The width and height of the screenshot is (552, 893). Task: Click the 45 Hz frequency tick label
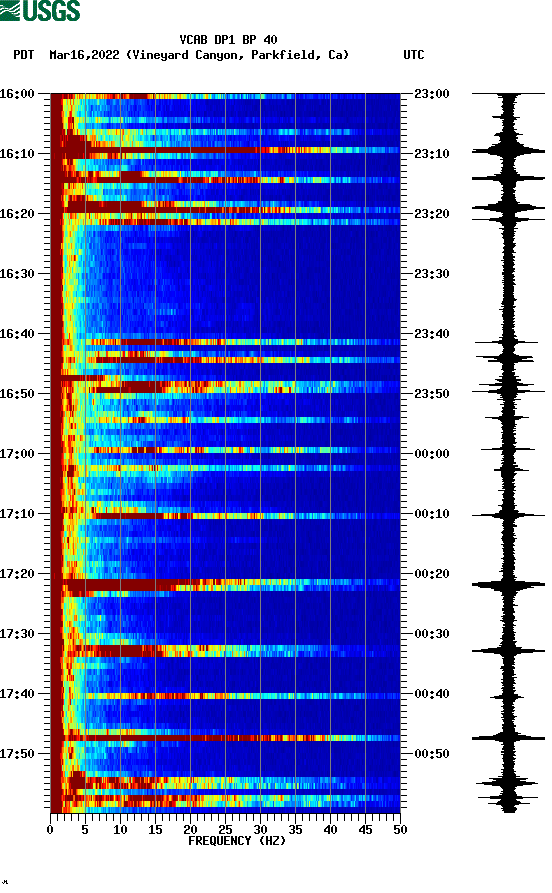[365, 830]
